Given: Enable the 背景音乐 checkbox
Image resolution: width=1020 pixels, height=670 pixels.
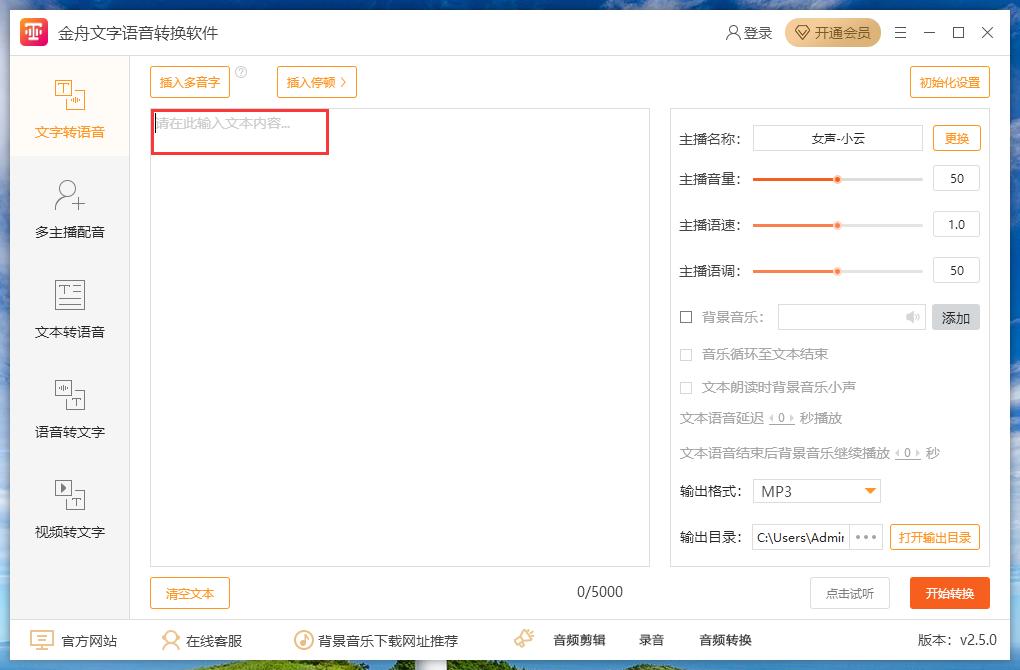Looking at the screenshot, I should [686, 317].
